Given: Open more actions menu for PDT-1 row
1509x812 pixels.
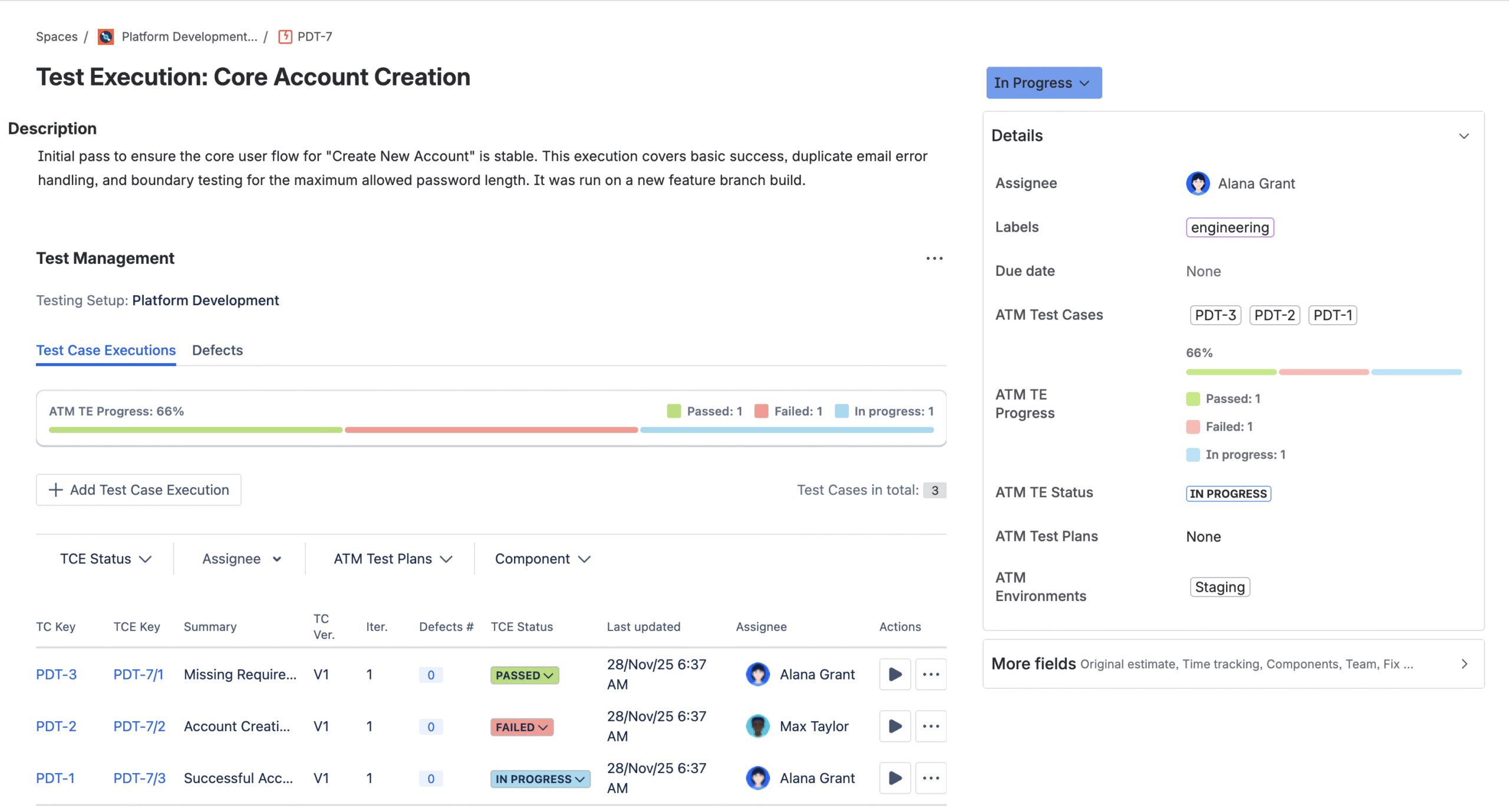Looking at the screenshot, I should (x=930, y=778).
